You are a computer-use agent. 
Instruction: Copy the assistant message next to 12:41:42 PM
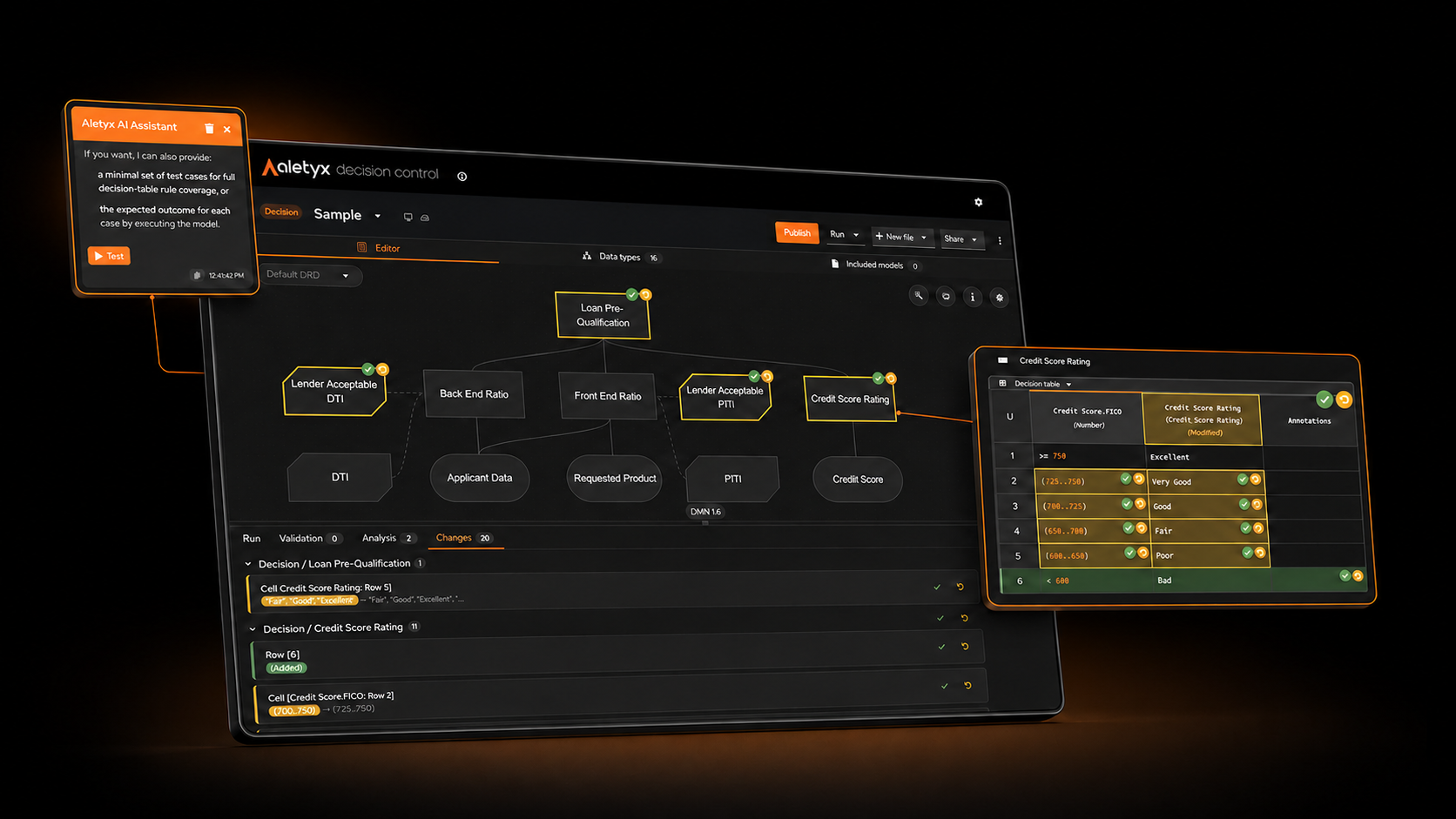(197, 275)
